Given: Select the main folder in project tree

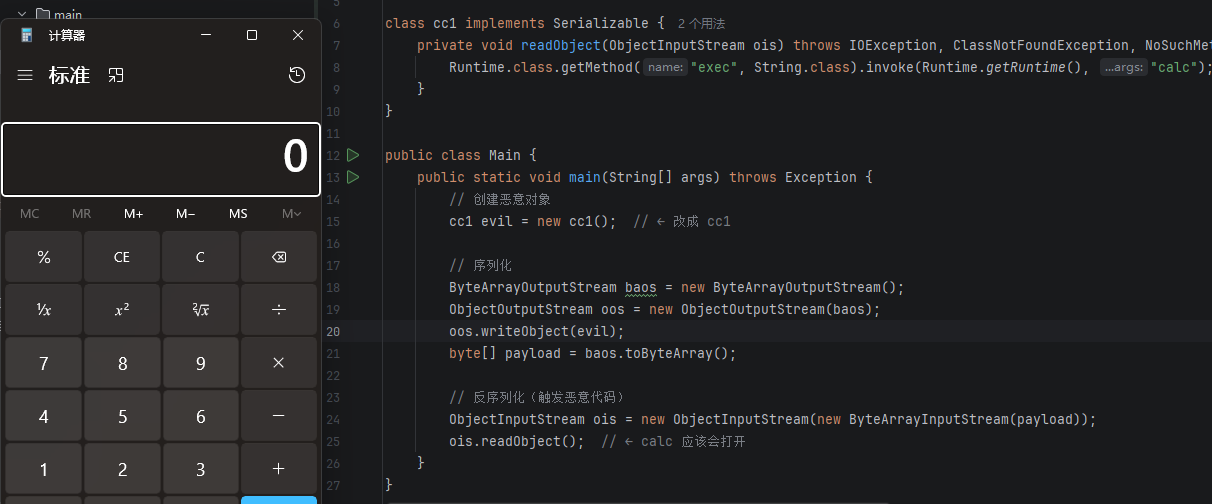Looking at the screenshot, I should [59, 14].
